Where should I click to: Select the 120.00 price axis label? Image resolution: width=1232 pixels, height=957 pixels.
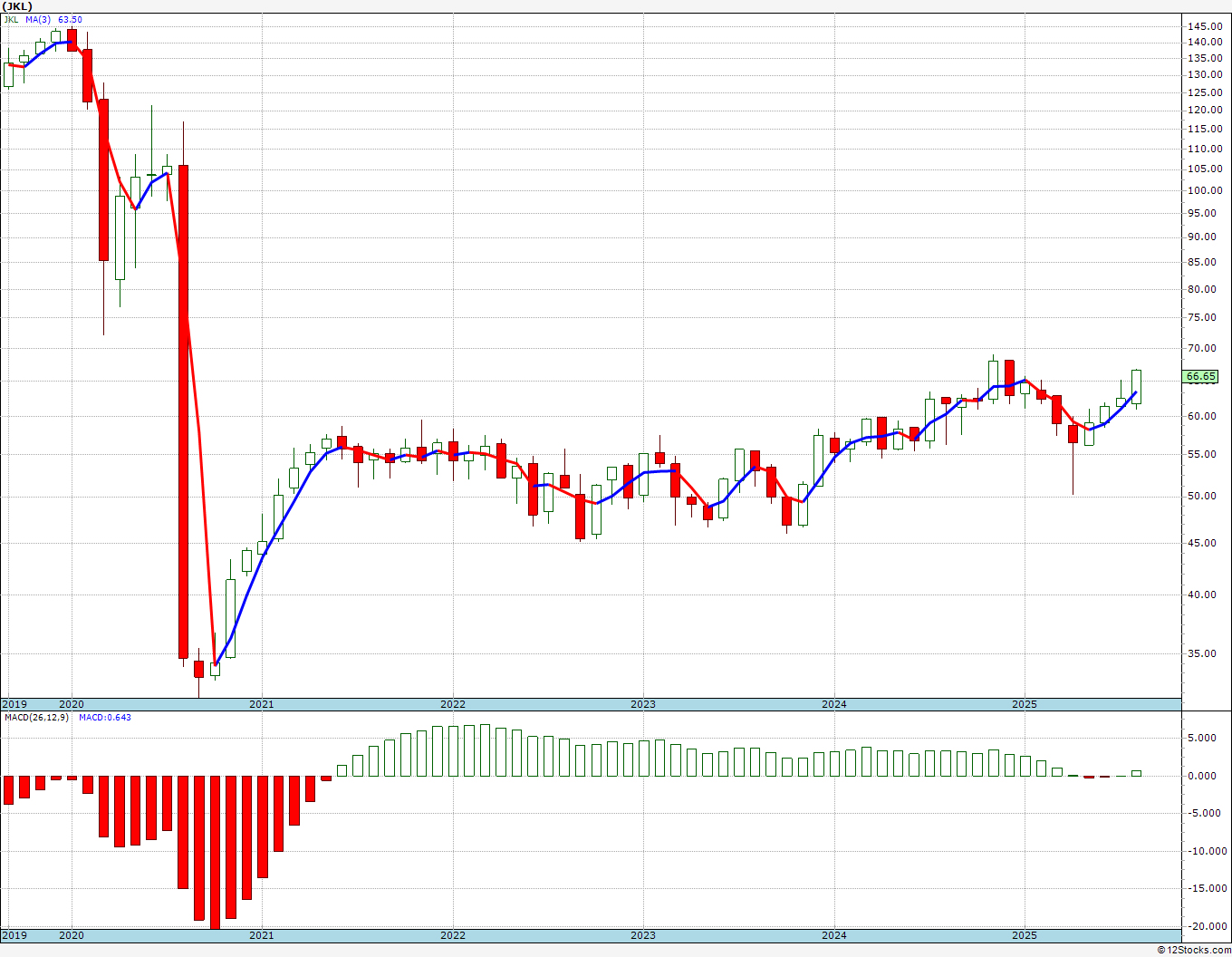(1204, 111)
